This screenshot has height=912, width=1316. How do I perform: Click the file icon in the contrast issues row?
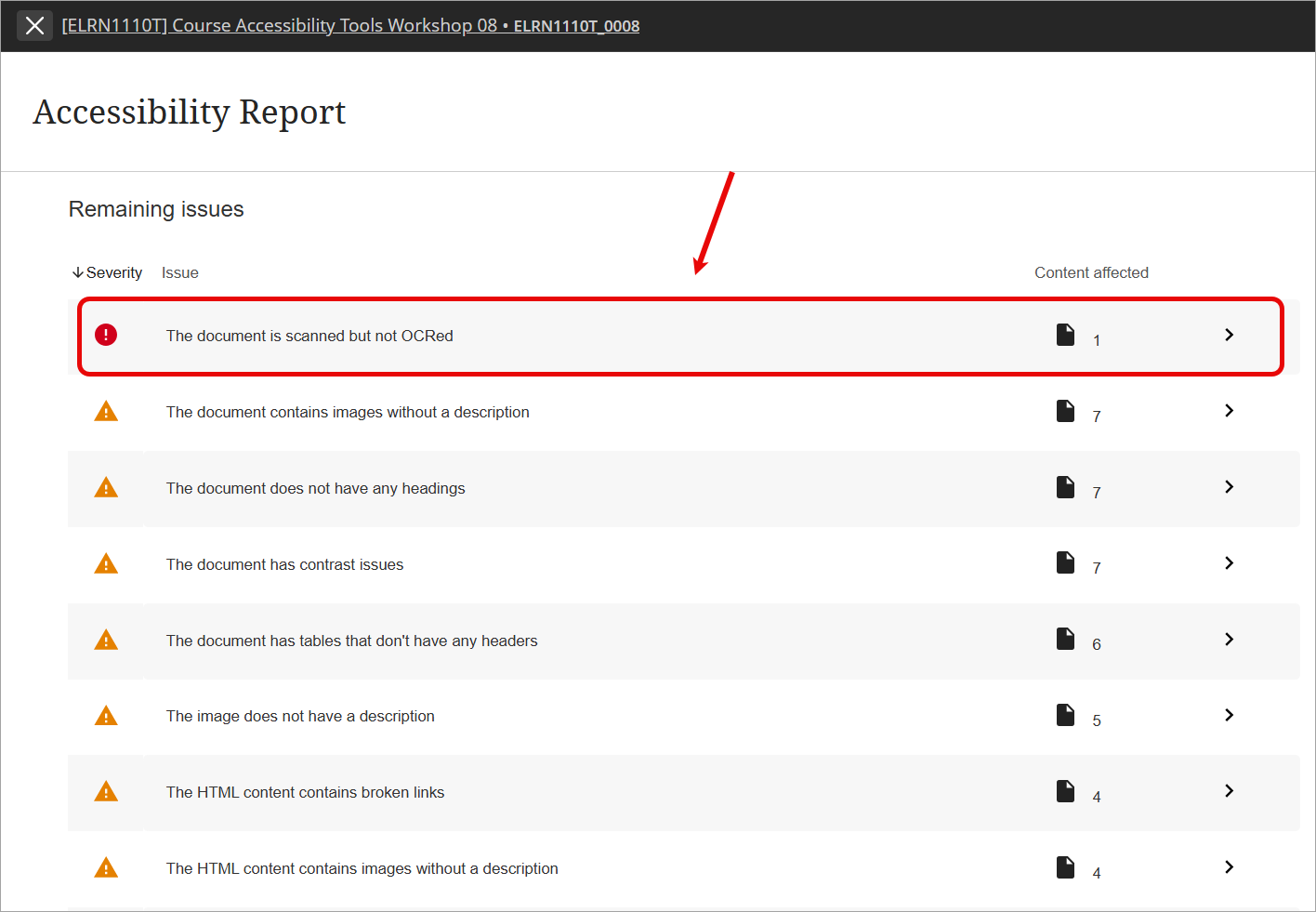[x=1065, y=562]
